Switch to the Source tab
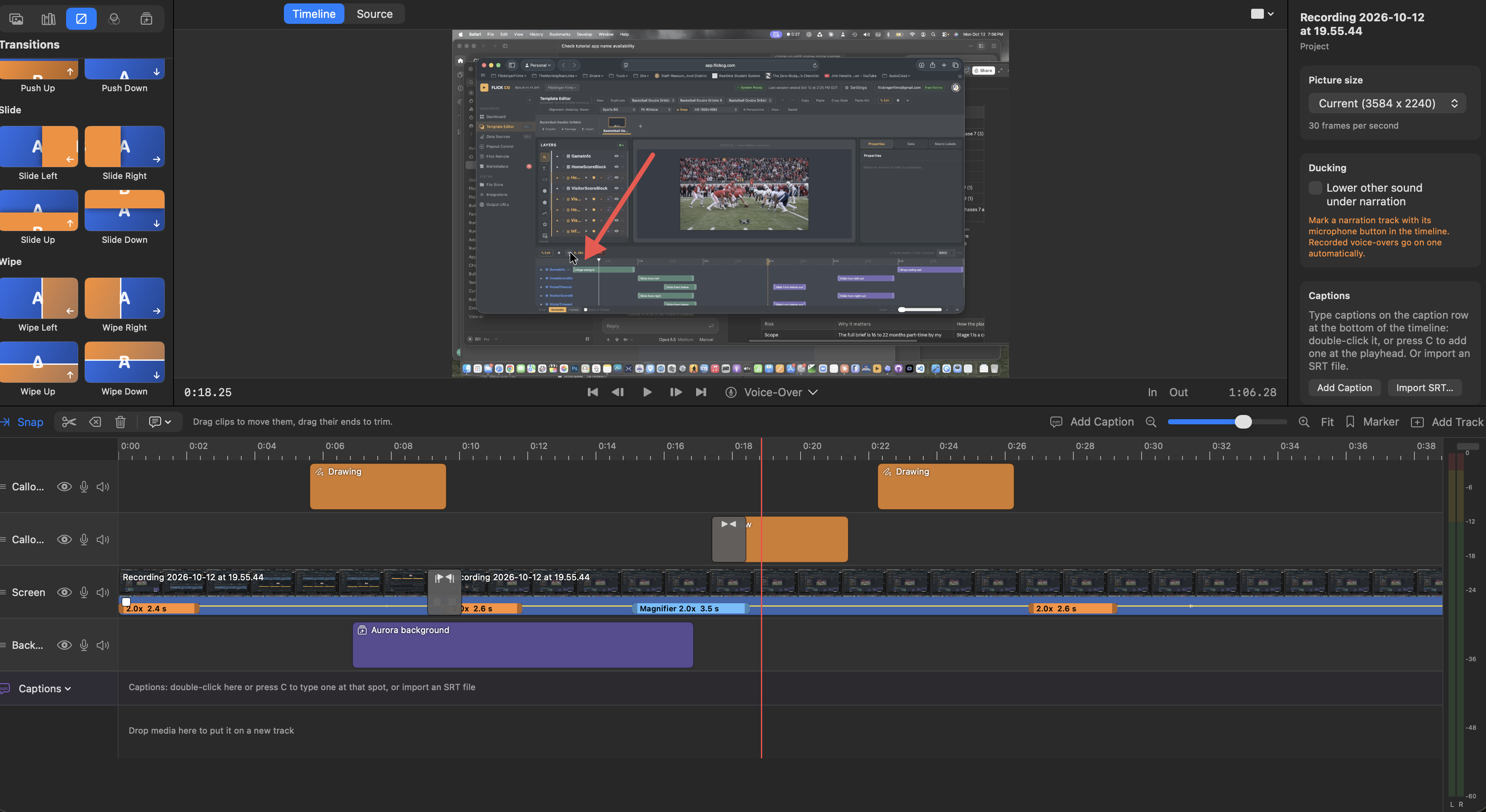The image size is (1486, 812). coord(374,14)
